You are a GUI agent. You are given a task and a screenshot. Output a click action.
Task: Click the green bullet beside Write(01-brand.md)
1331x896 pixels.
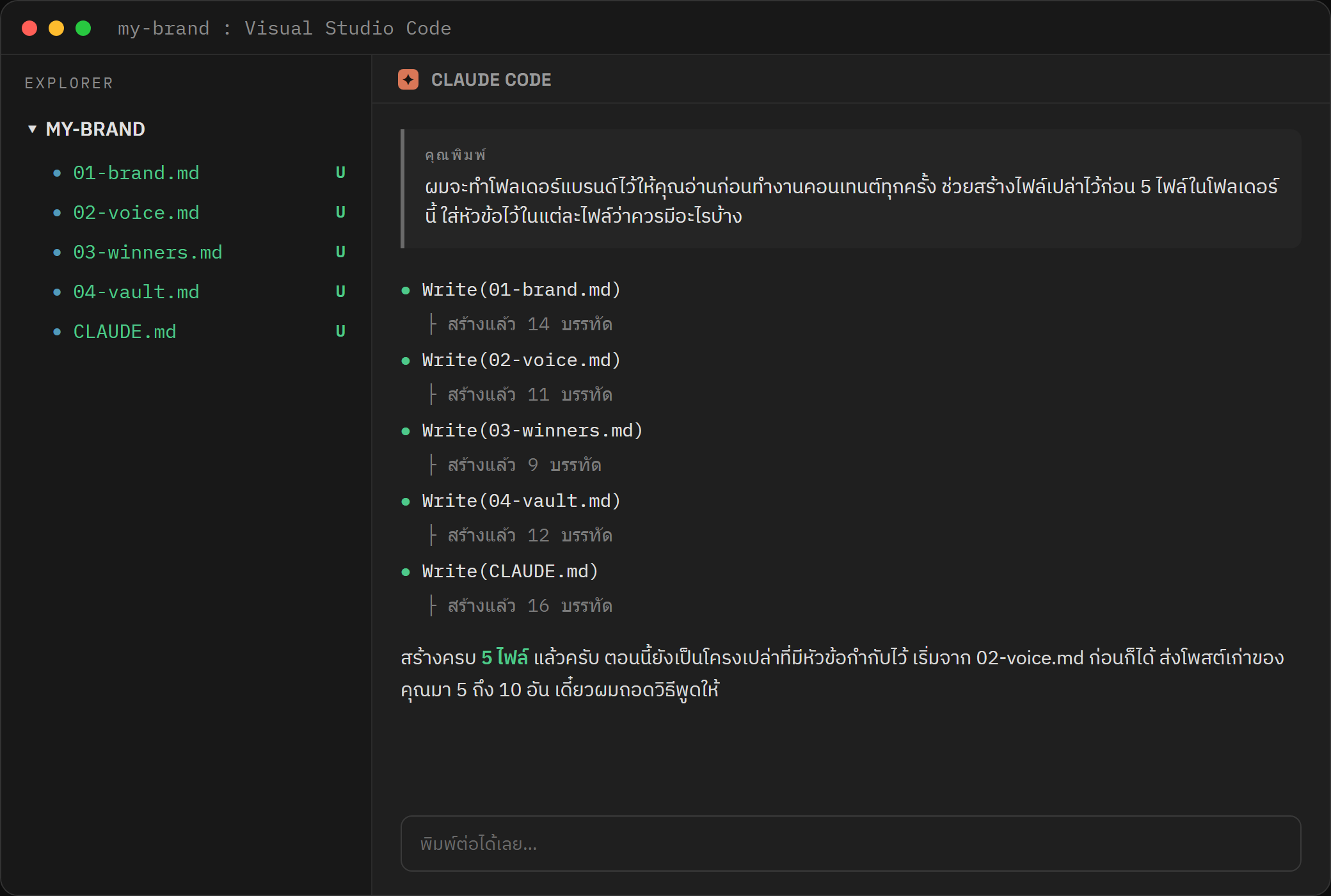[x=405, y=291]
